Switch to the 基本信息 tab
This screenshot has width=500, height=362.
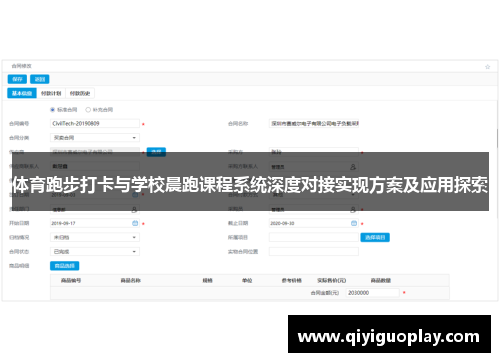click(22, 93)
